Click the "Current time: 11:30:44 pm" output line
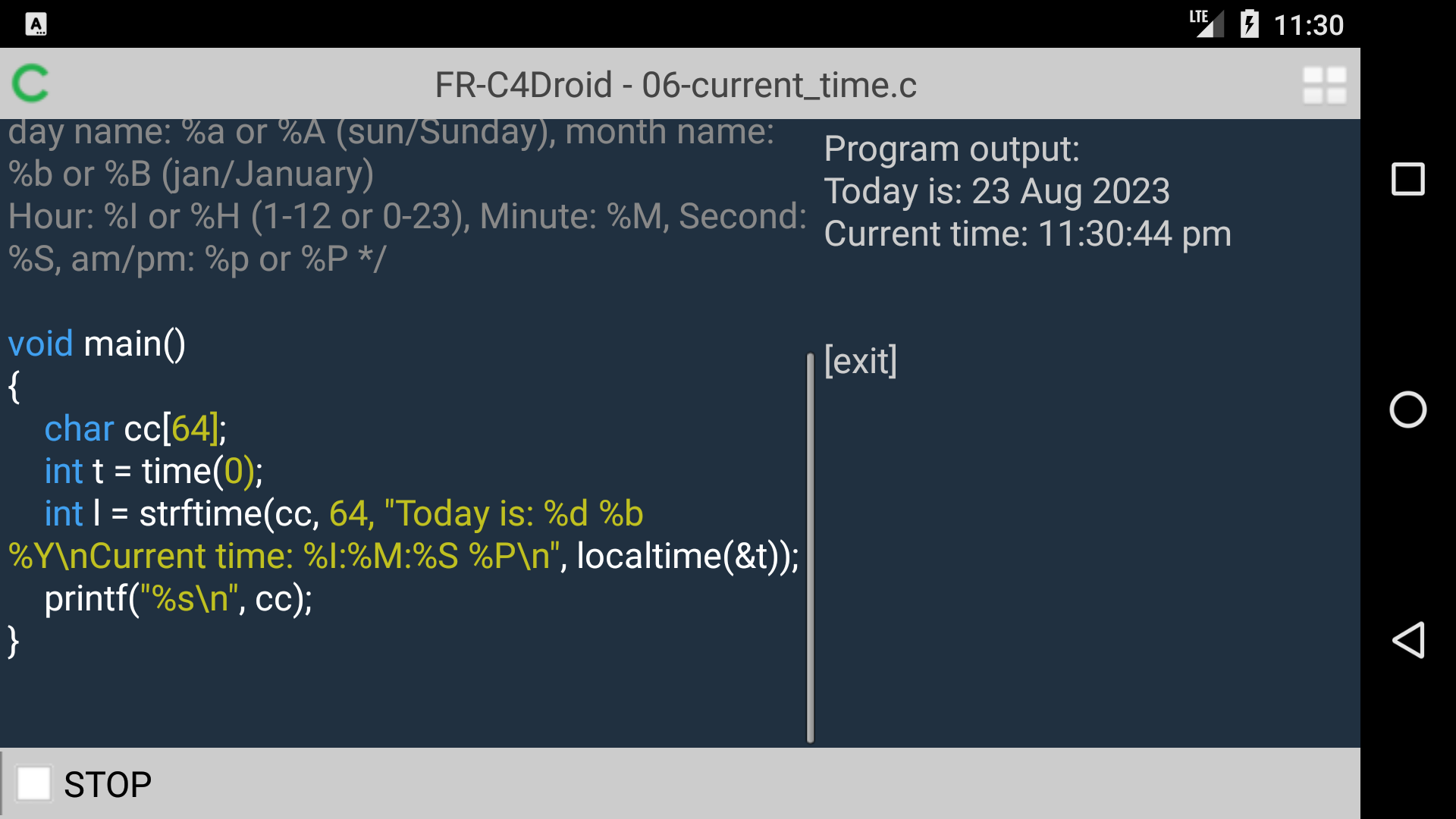Image resolution: width=1456 pixels, height=819 pixels. pos(1027,234)
